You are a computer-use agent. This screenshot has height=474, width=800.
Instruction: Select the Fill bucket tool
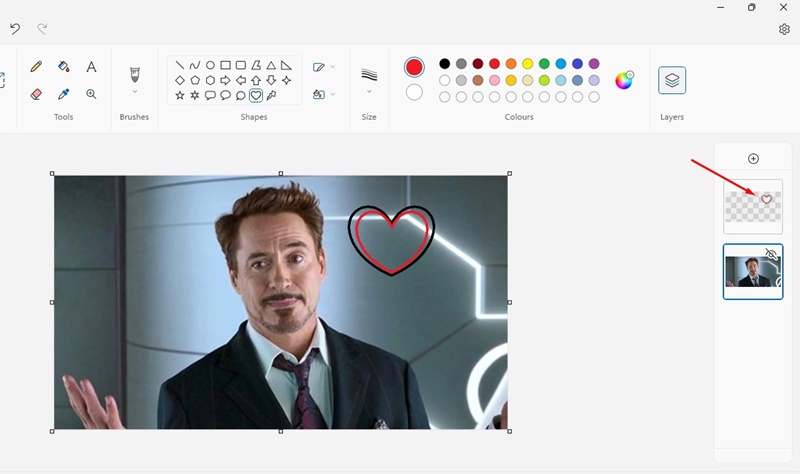(63, 66)
